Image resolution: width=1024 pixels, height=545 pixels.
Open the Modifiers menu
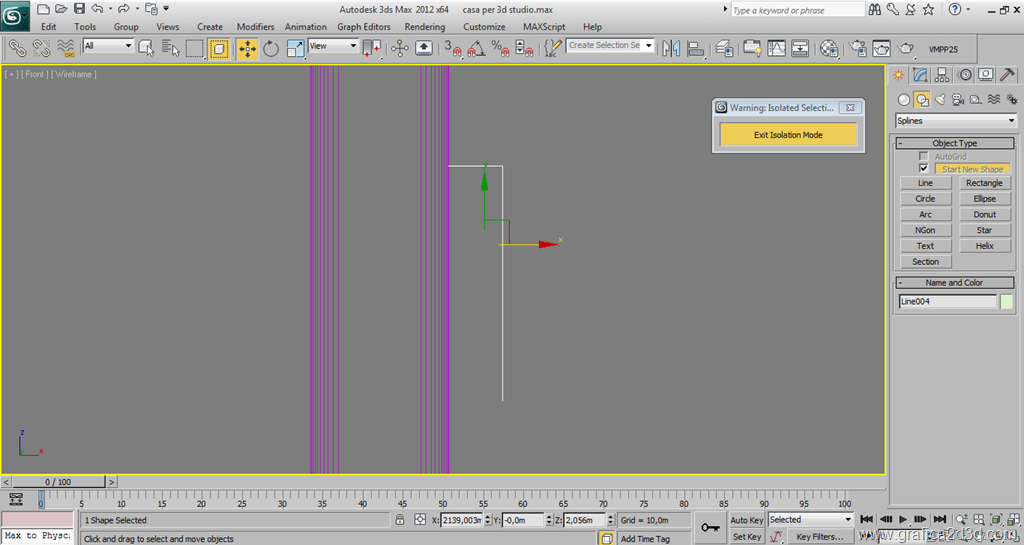pyautogui.click(x=255, y=27)
